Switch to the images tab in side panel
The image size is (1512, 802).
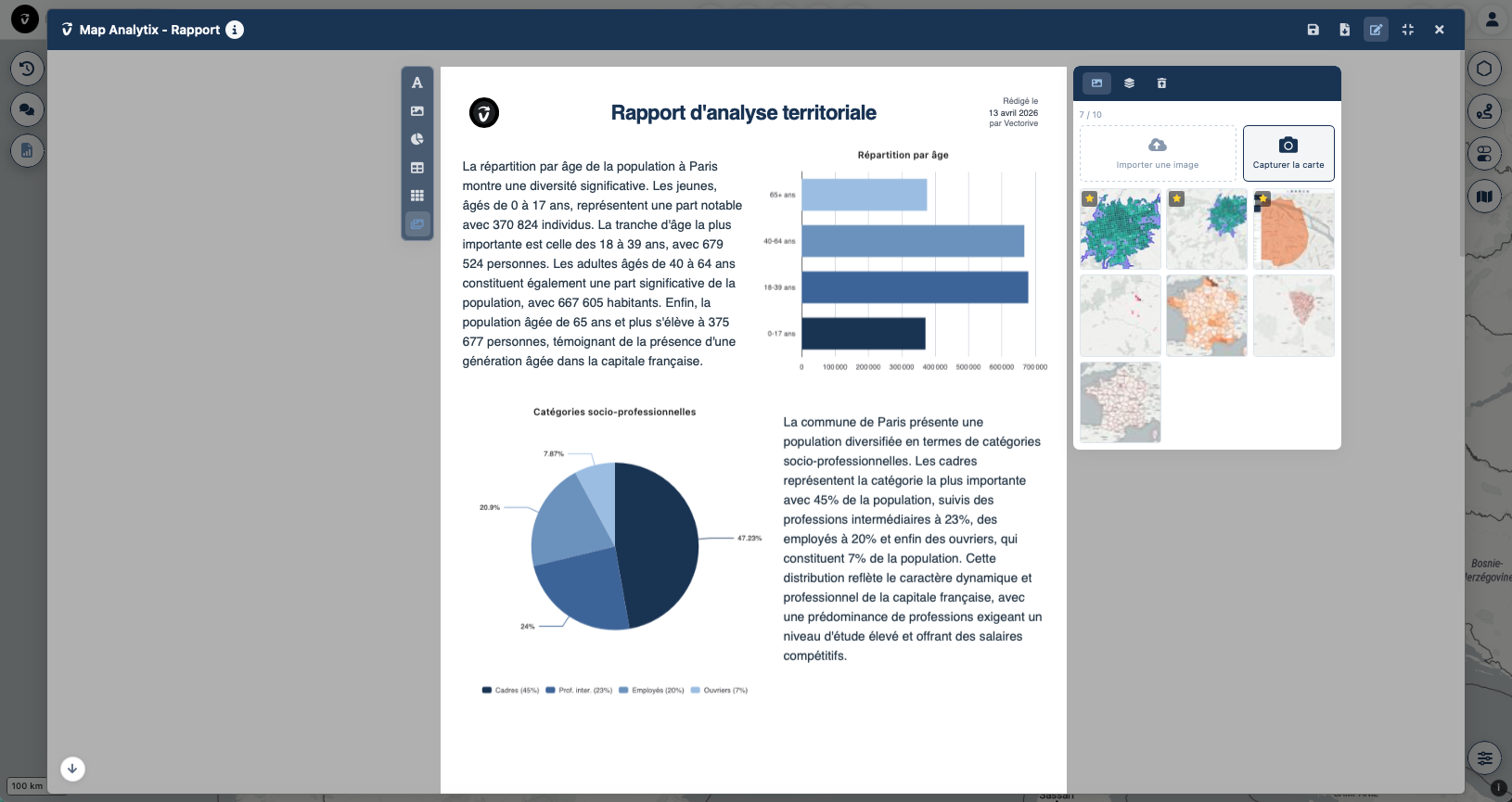click(1096, 83)
